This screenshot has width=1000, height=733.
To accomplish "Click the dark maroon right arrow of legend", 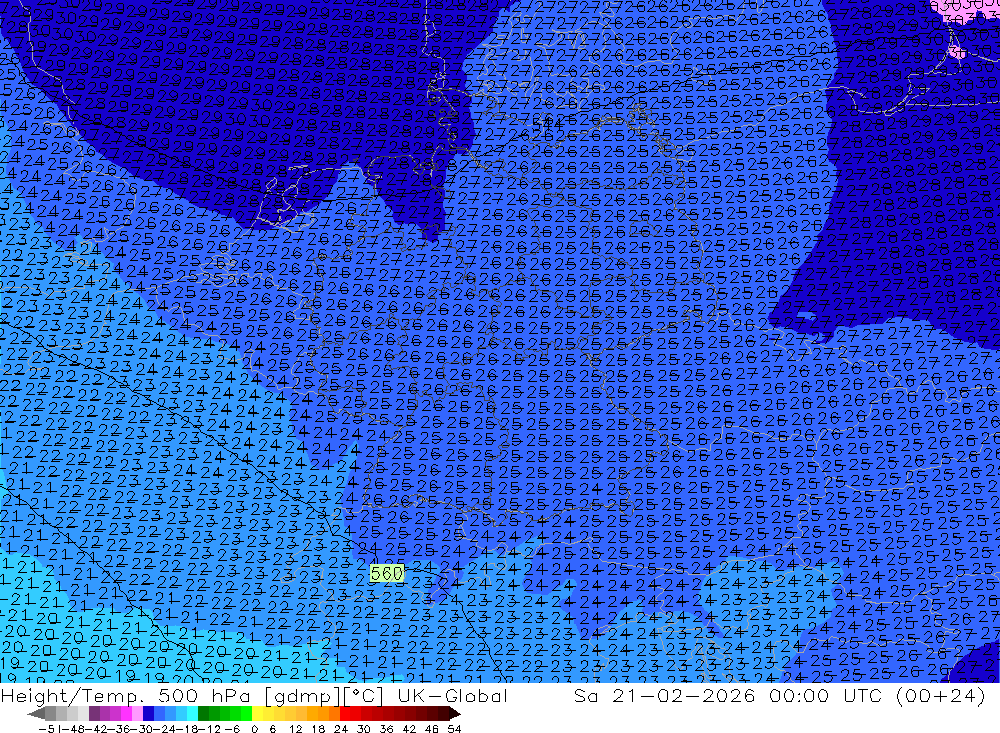I will [x=455, y=713].
